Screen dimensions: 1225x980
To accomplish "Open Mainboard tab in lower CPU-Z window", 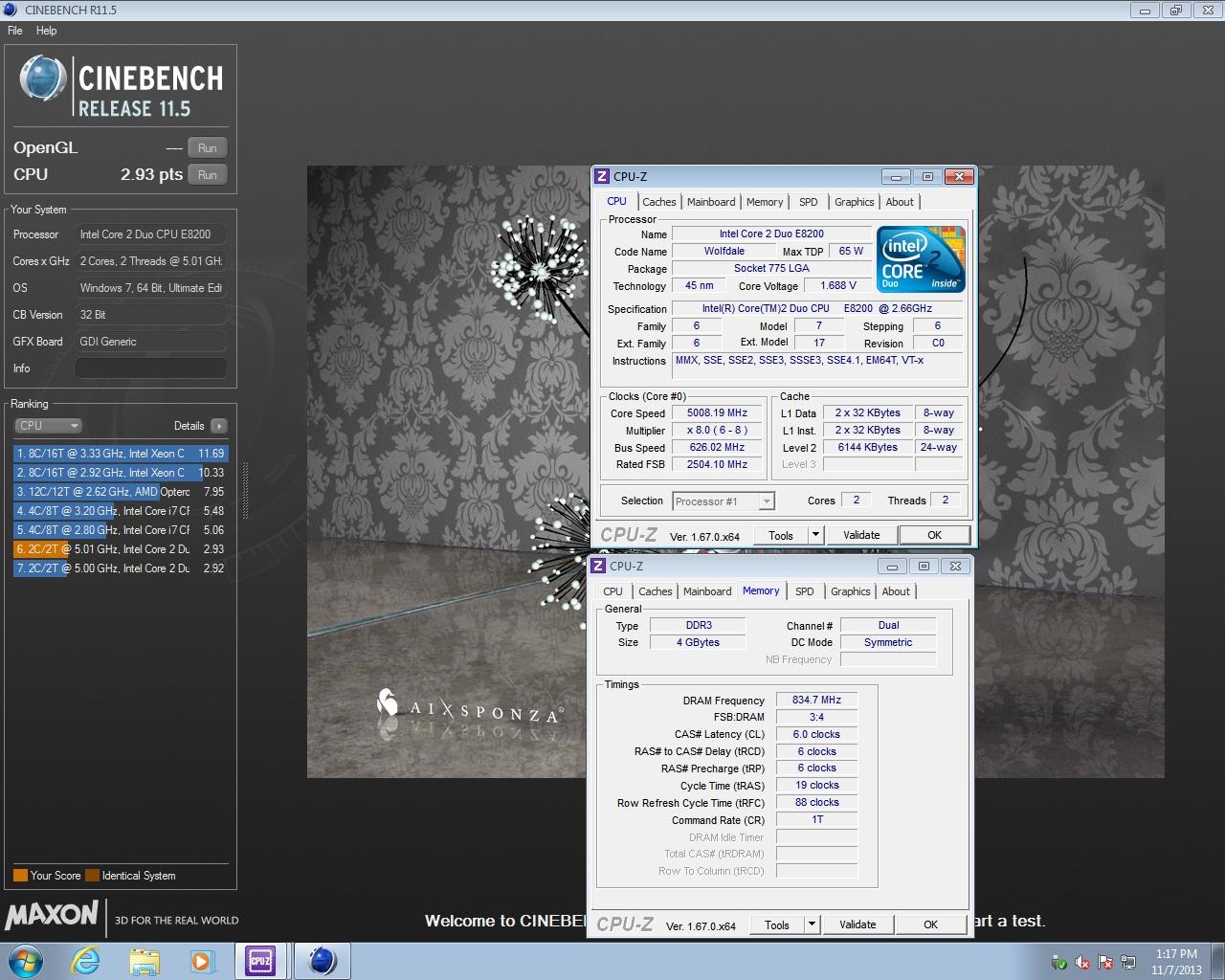I will 707,591.
